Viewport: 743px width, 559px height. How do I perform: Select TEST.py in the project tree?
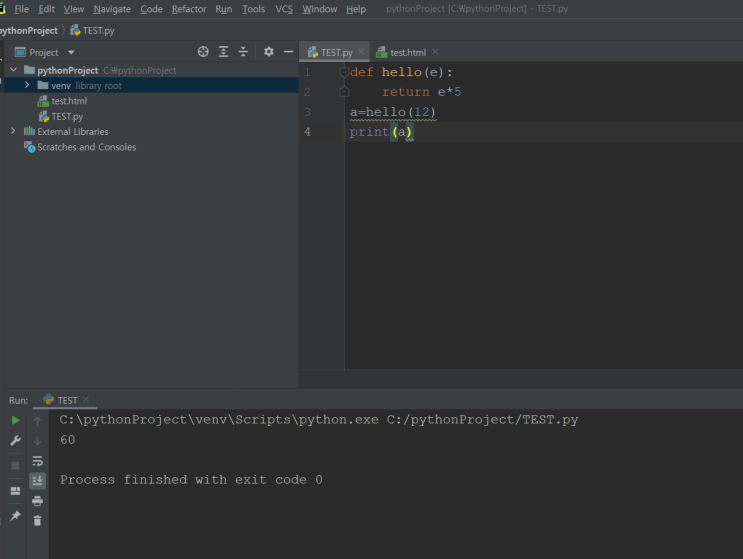(67, 117)
